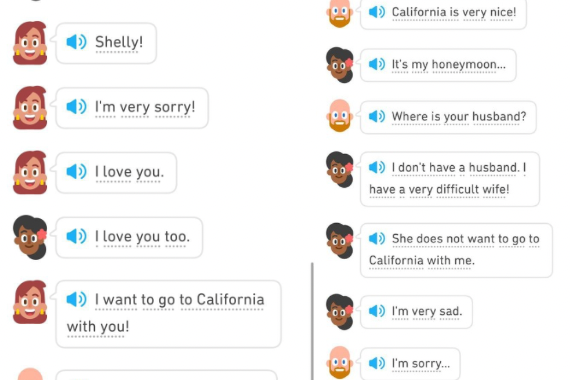Play audio for "I'm very sorry!"
The height and width of the screenshot is (380, 570).
[76, 107]
